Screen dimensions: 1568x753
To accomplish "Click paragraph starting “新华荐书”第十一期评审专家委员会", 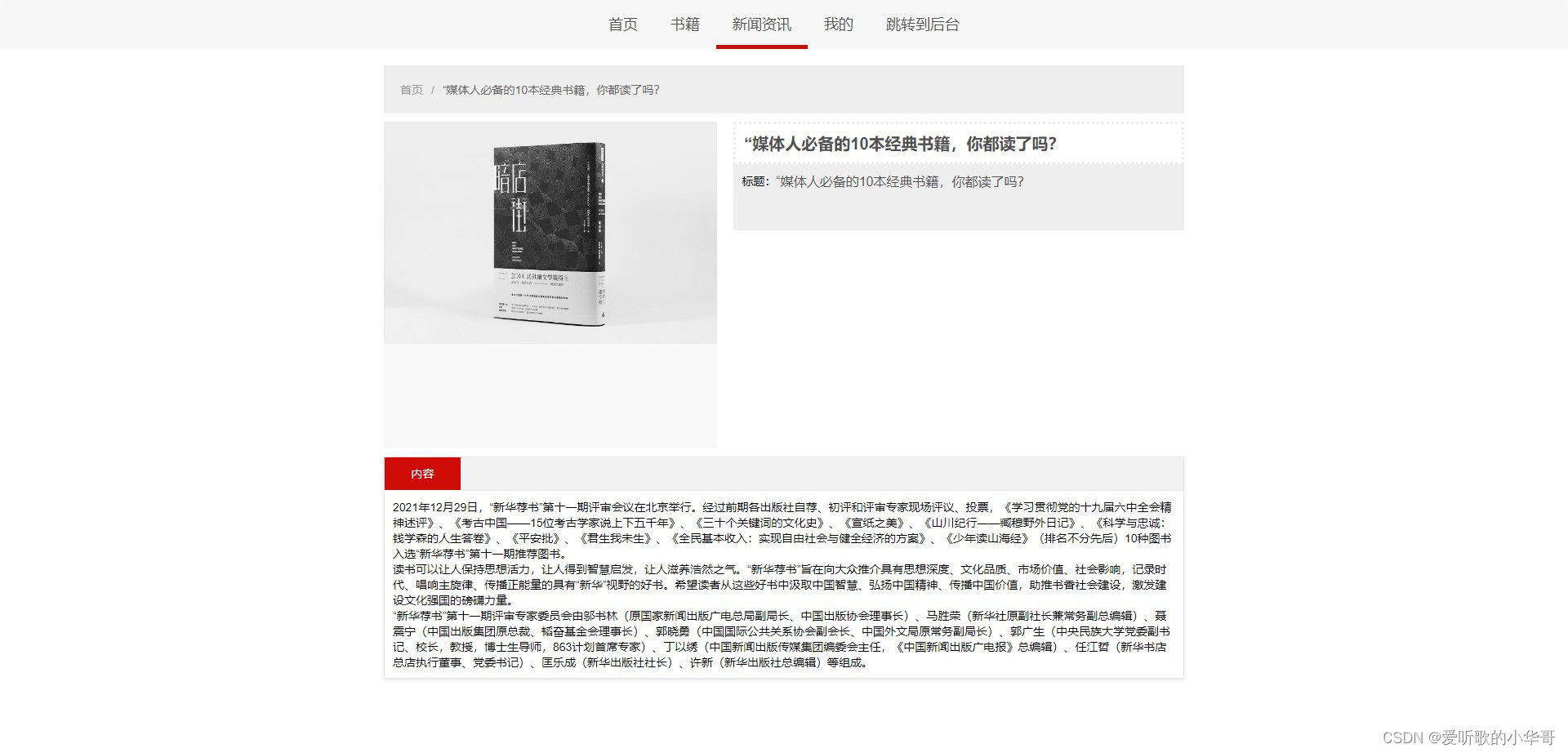I will (782, 639).
